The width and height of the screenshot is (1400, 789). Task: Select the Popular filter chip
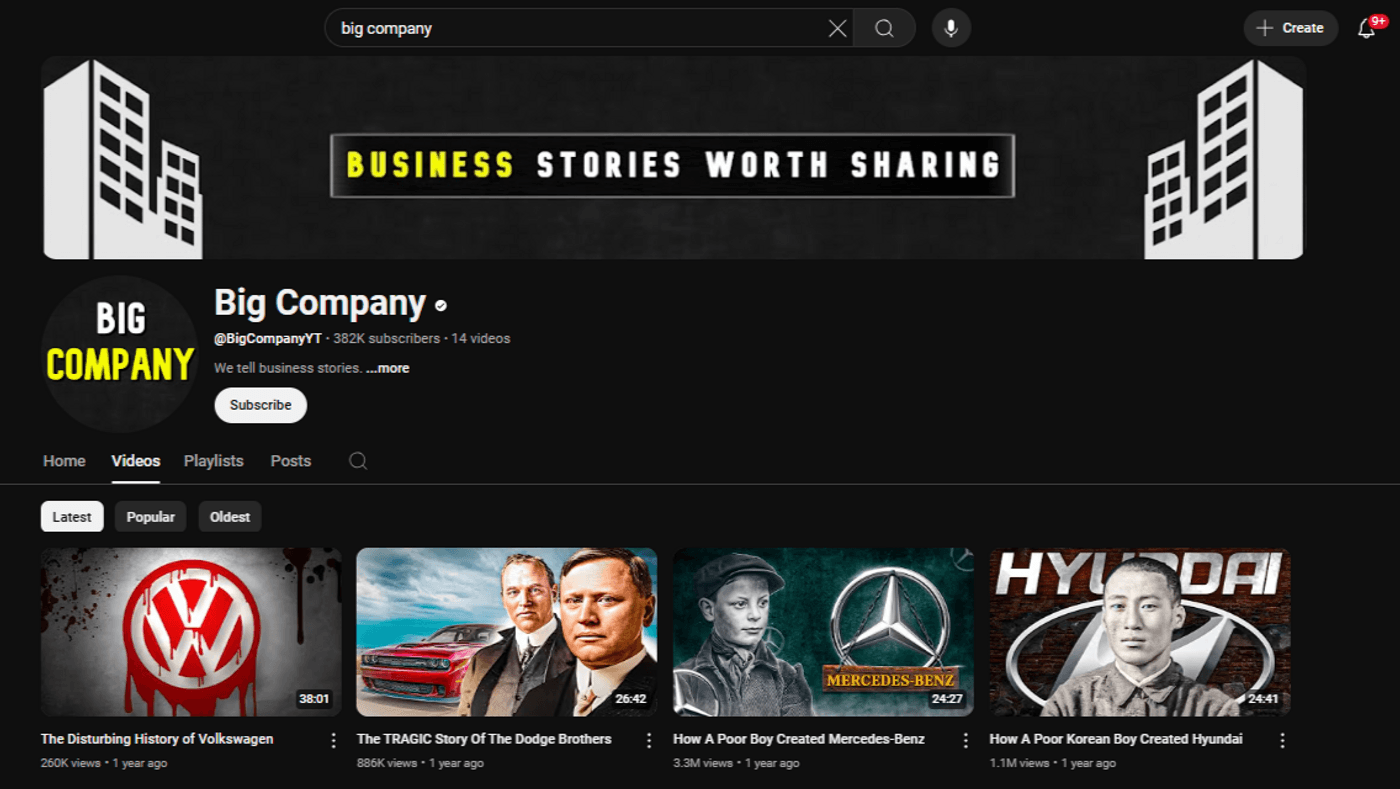(x=150, y=516)
